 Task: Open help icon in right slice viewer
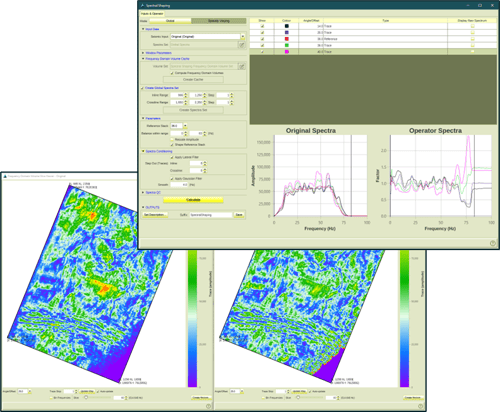[421, 406]
